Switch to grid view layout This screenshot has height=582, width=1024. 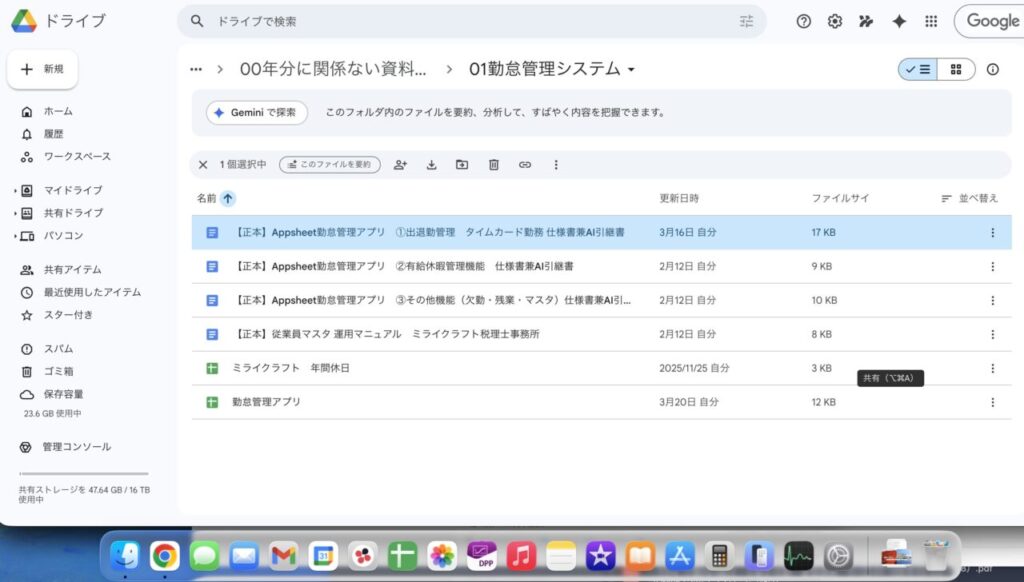click(x=956, y=69)
